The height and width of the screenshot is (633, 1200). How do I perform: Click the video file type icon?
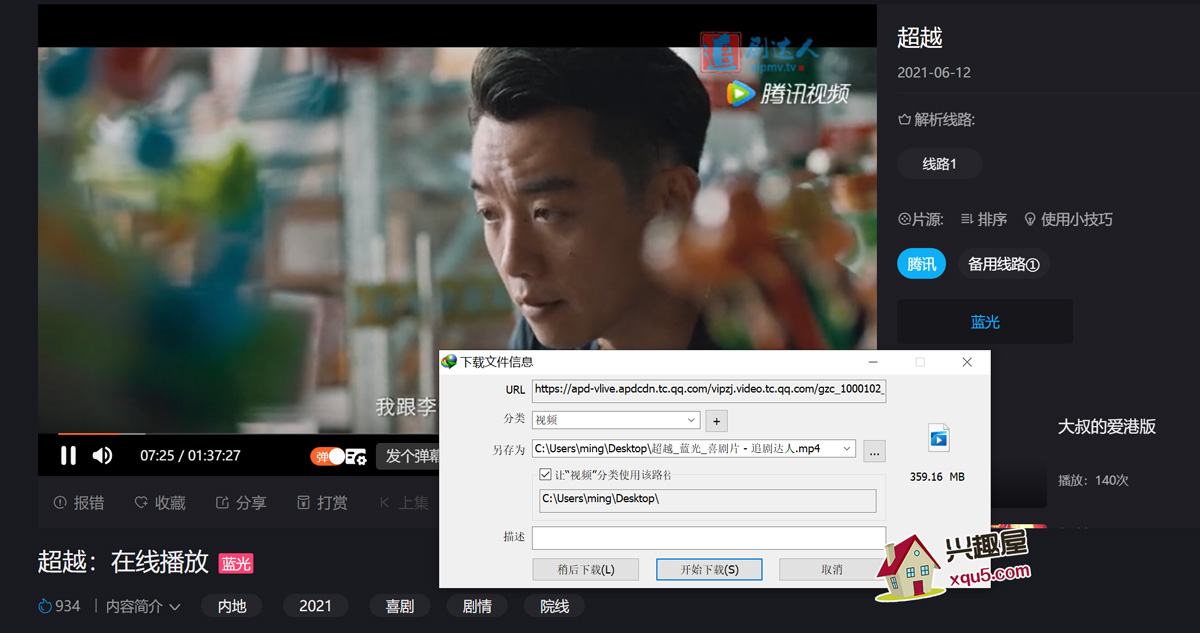click(938, 437)
